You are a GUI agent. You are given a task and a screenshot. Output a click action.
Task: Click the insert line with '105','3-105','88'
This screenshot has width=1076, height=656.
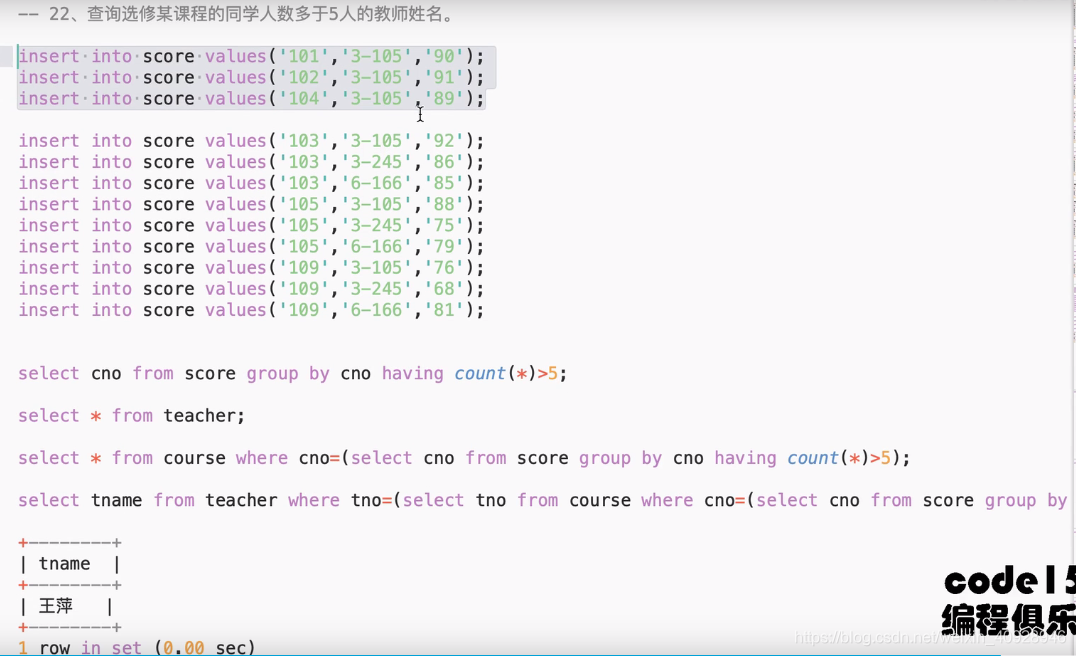(251, 204)
